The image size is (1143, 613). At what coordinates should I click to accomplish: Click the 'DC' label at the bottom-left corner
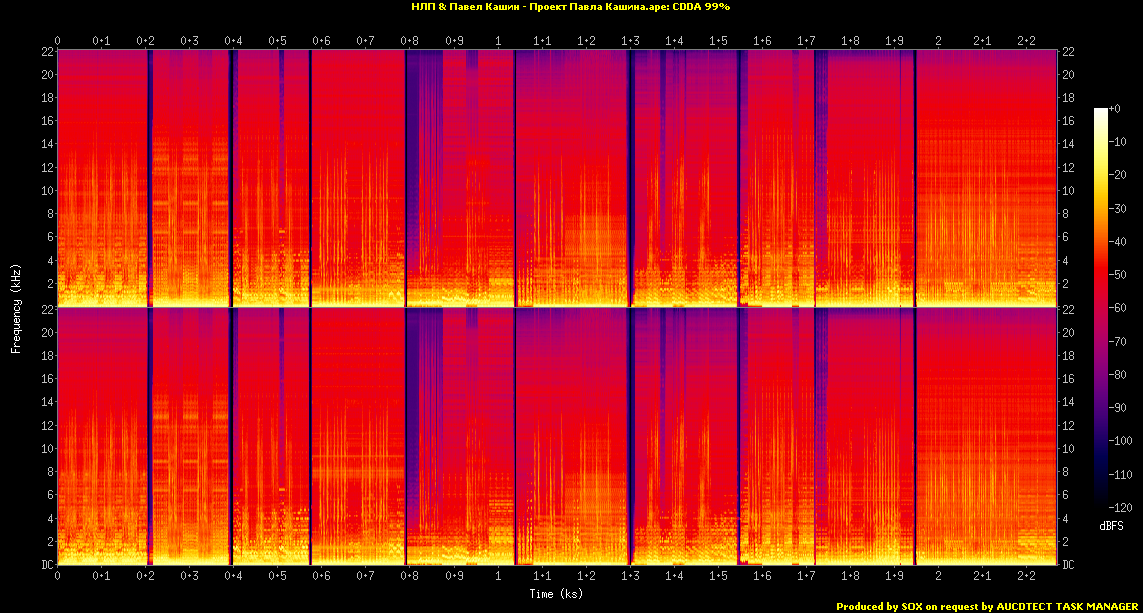(44, 565)
